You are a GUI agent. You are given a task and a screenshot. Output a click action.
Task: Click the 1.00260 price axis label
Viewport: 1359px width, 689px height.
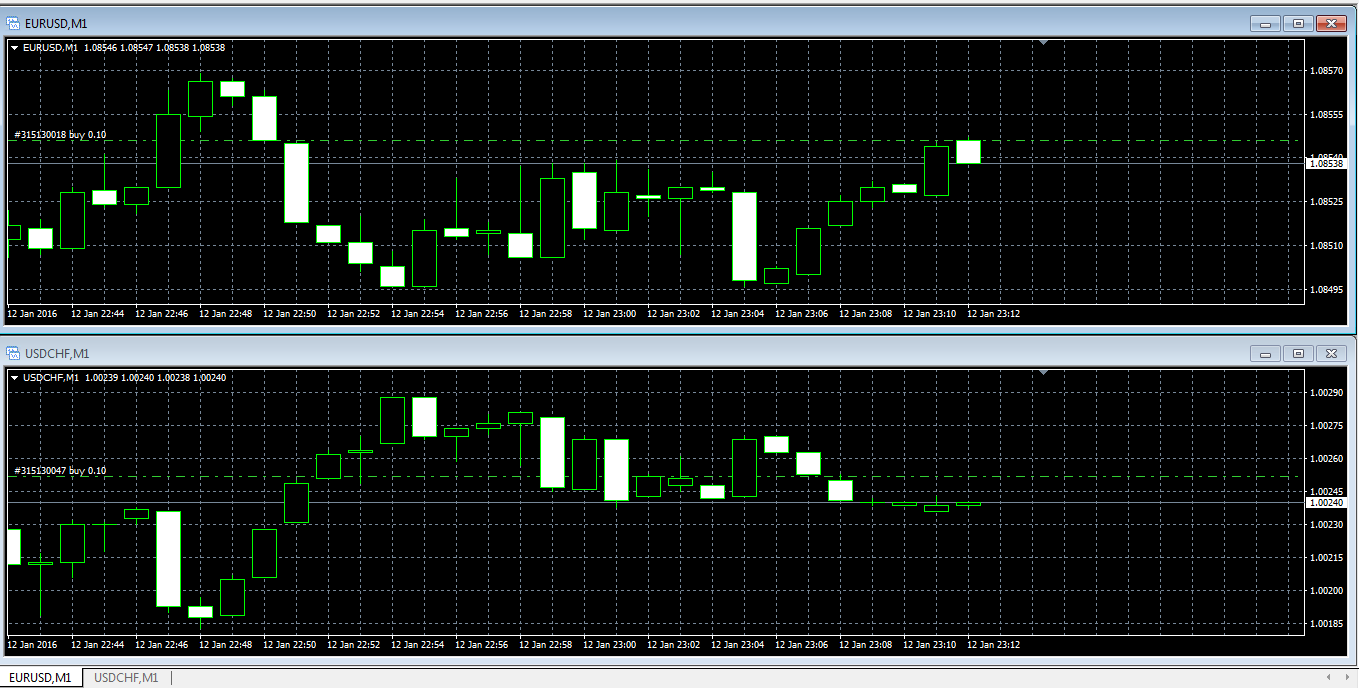pos(1326,459)
